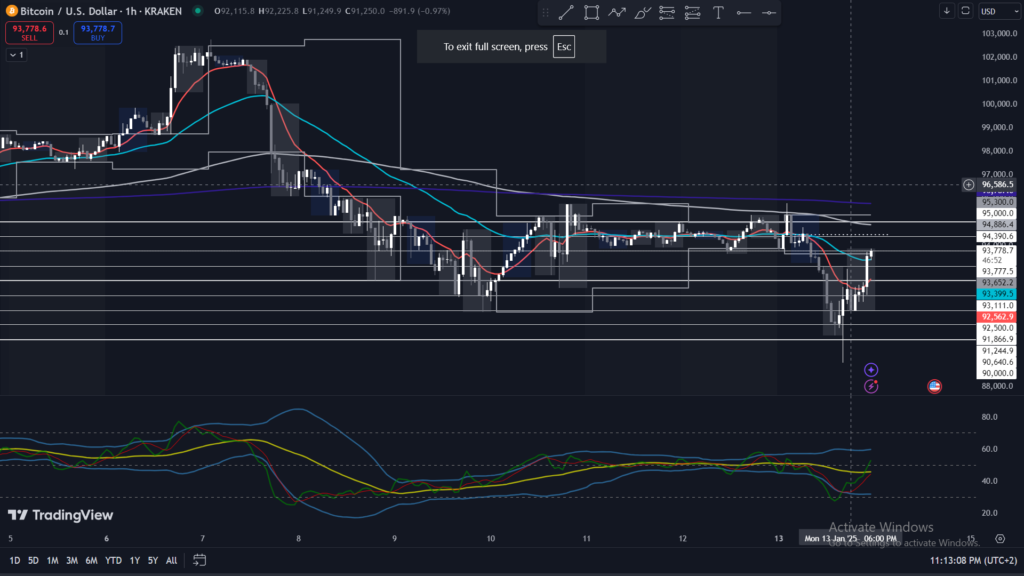This screenshot has width=1024, height=576.
Task: Switch to the 1D time range
Action: coord(15,560)
